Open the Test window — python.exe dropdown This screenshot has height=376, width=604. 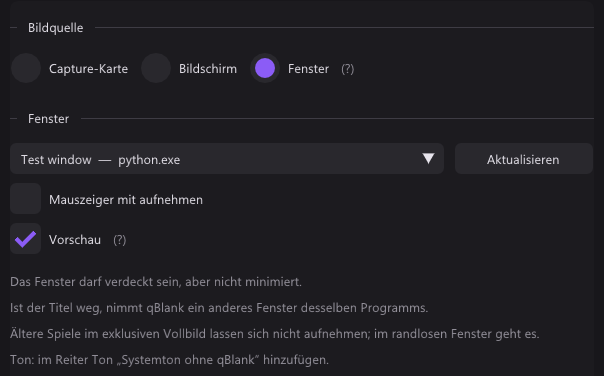(227, 159)
